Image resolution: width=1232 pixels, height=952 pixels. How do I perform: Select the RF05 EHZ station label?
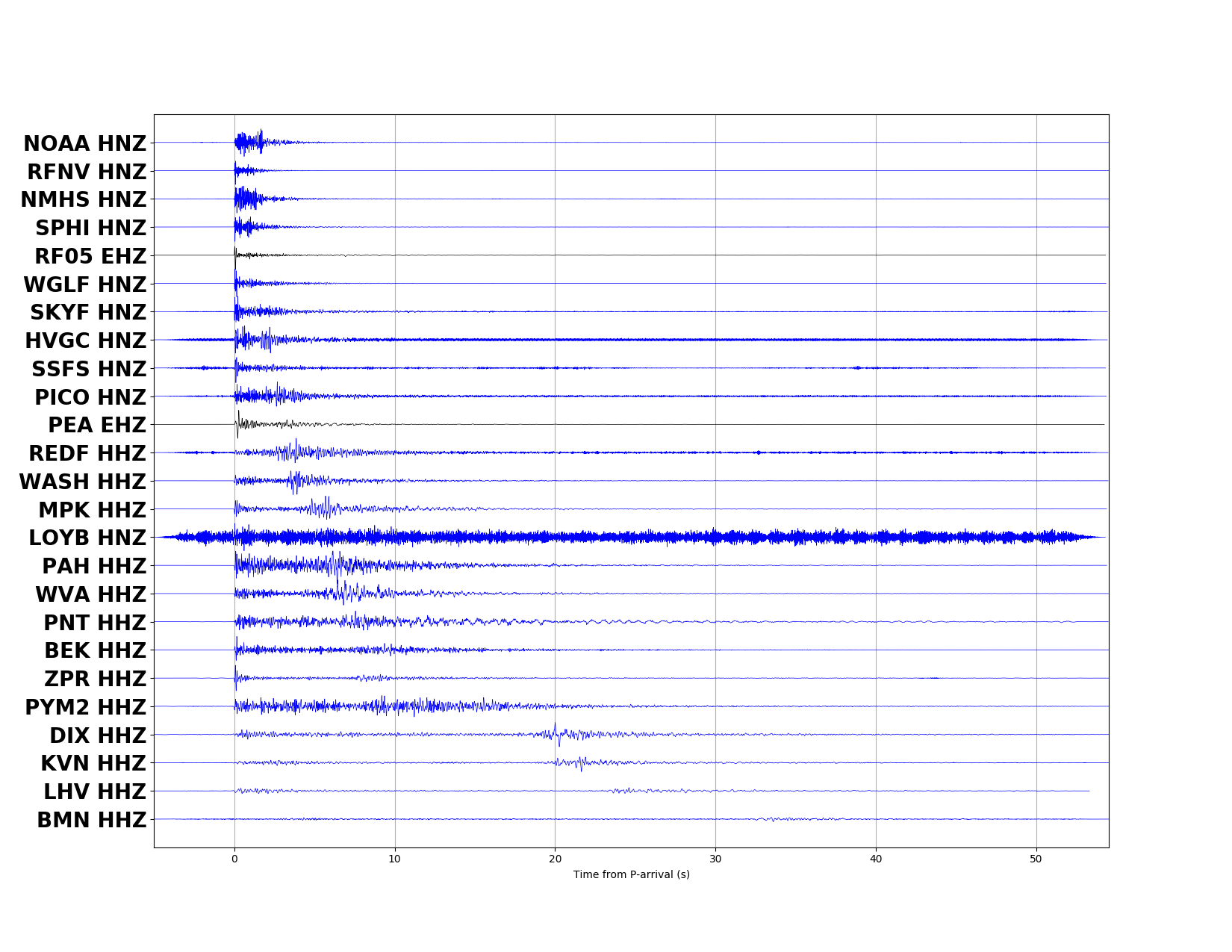[x=90, y=256]
